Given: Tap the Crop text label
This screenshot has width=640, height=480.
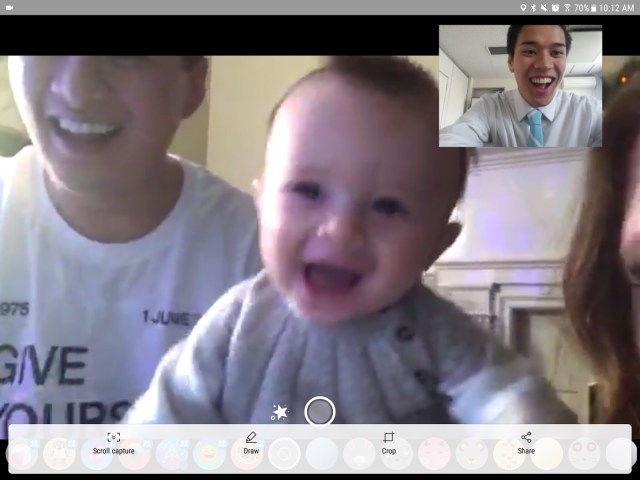Looking at the screenshot, I should 389,451.
